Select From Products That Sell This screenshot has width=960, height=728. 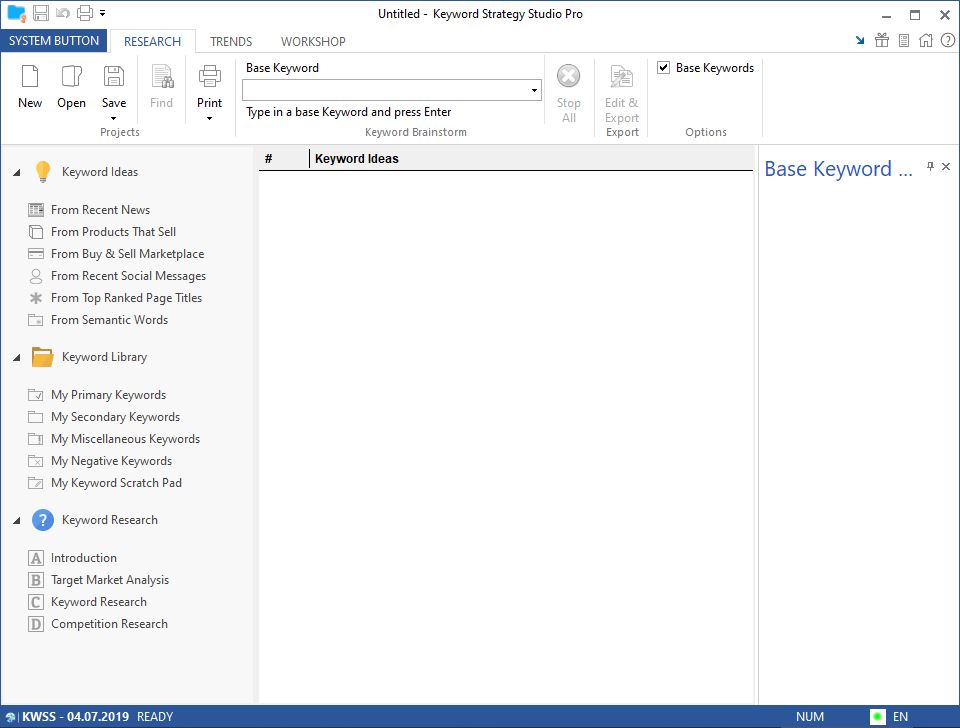click(113, 232)
